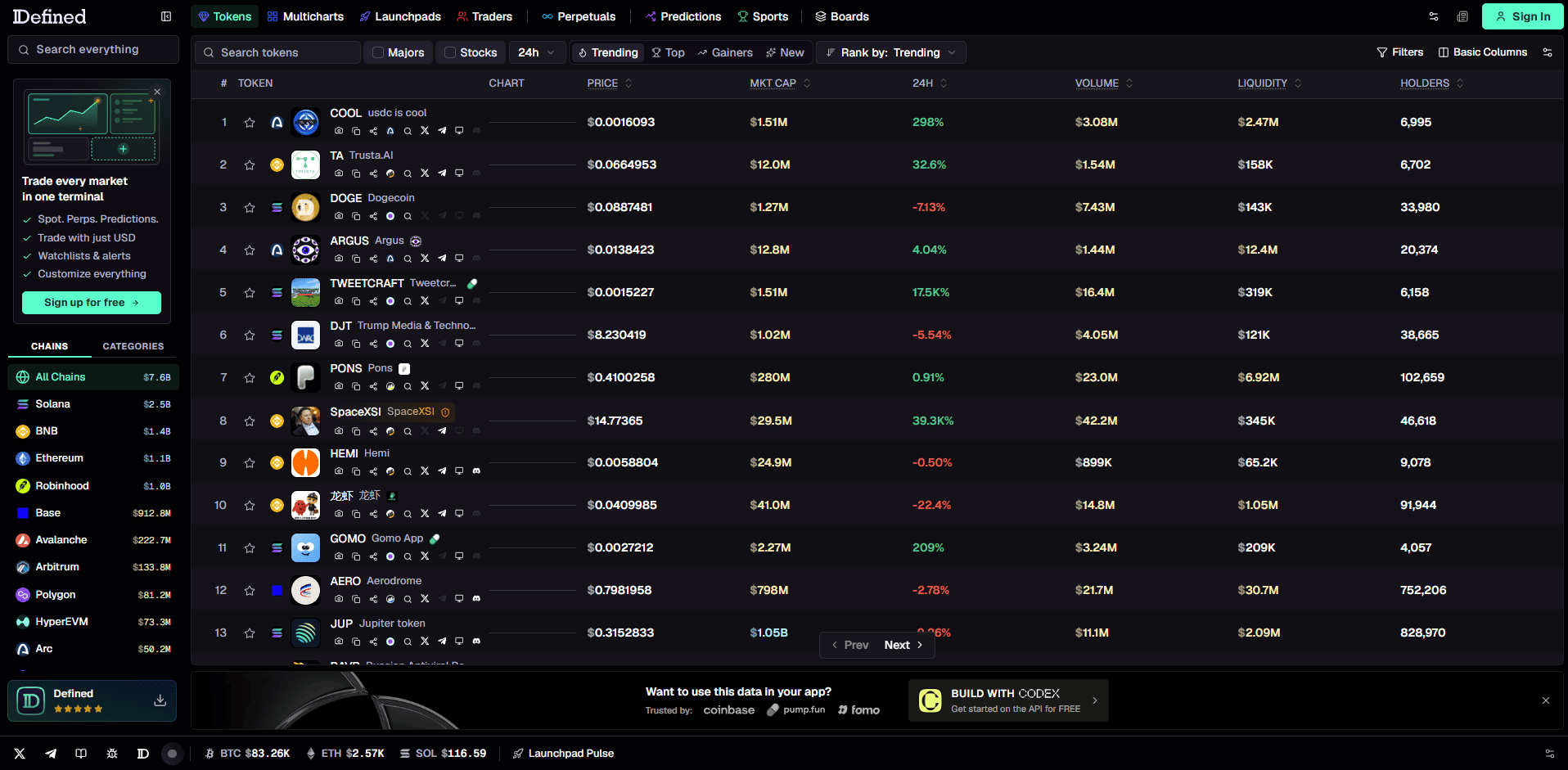Open the Telegram icon in the ARGUS row

click(442, 259)
